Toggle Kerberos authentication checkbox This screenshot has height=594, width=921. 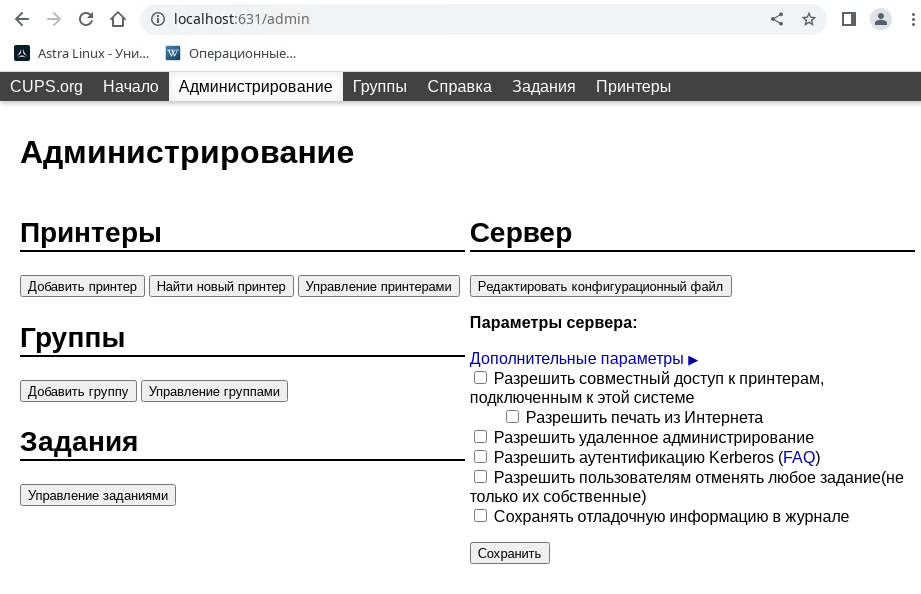[480, 457]
